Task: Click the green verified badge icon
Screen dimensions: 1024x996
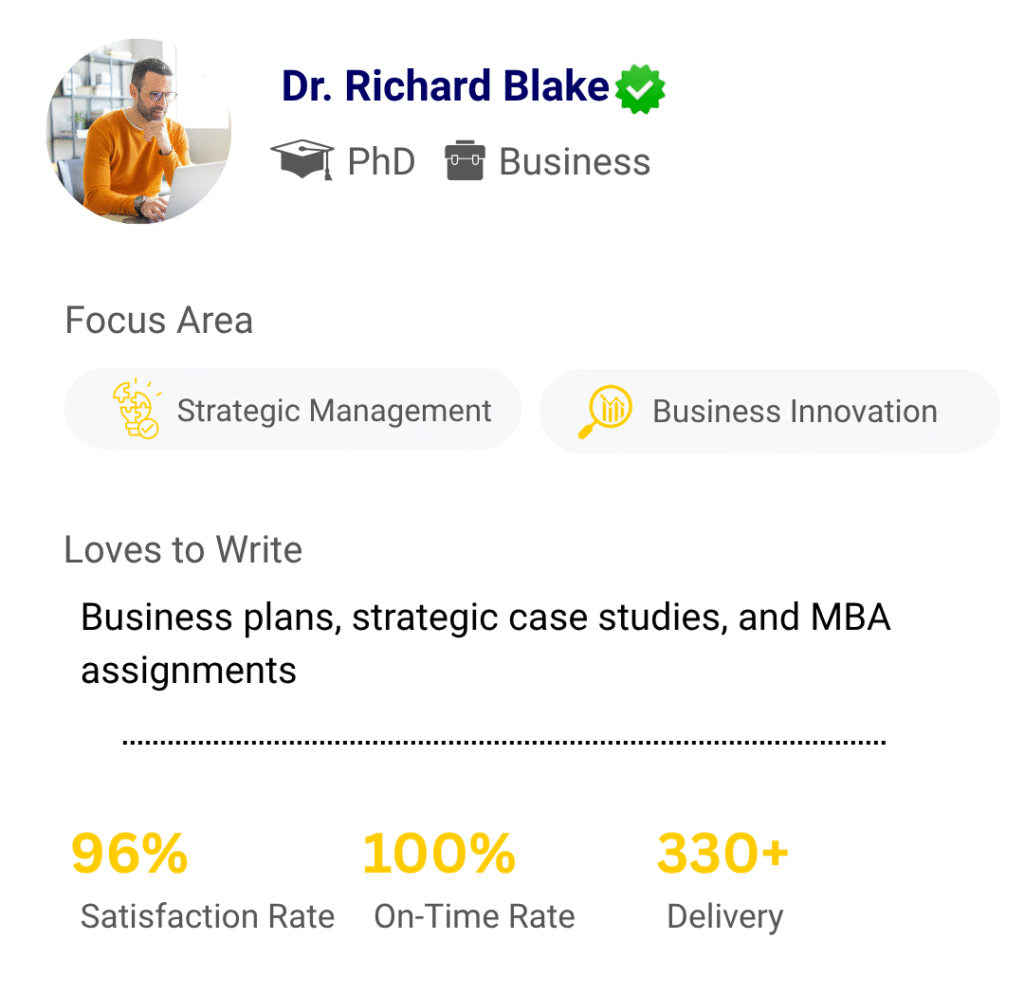Action: 640,90
